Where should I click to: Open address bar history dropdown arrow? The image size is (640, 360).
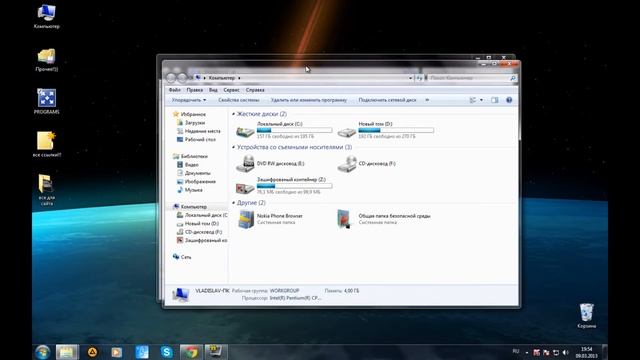[410, 78]
